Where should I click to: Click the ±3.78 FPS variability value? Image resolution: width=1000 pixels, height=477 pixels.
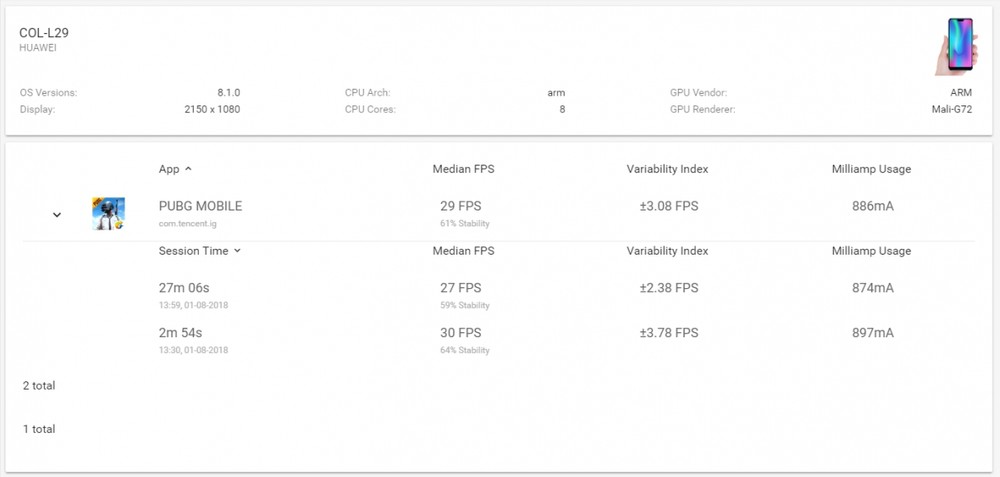(669, 333)
